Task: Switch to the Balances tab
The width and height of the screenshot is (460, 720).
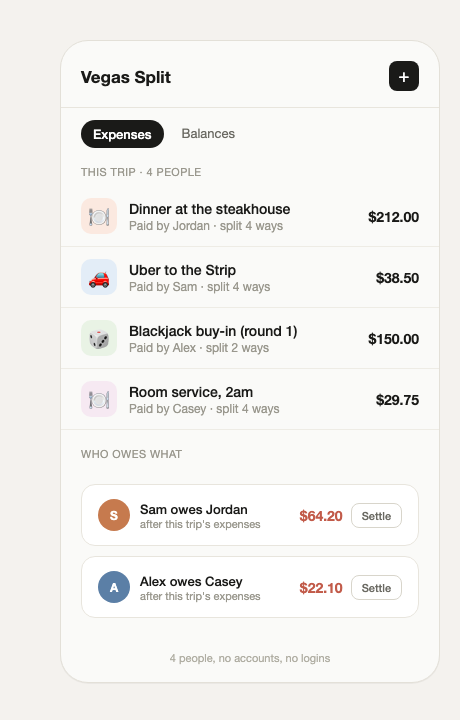Action: 208,134
